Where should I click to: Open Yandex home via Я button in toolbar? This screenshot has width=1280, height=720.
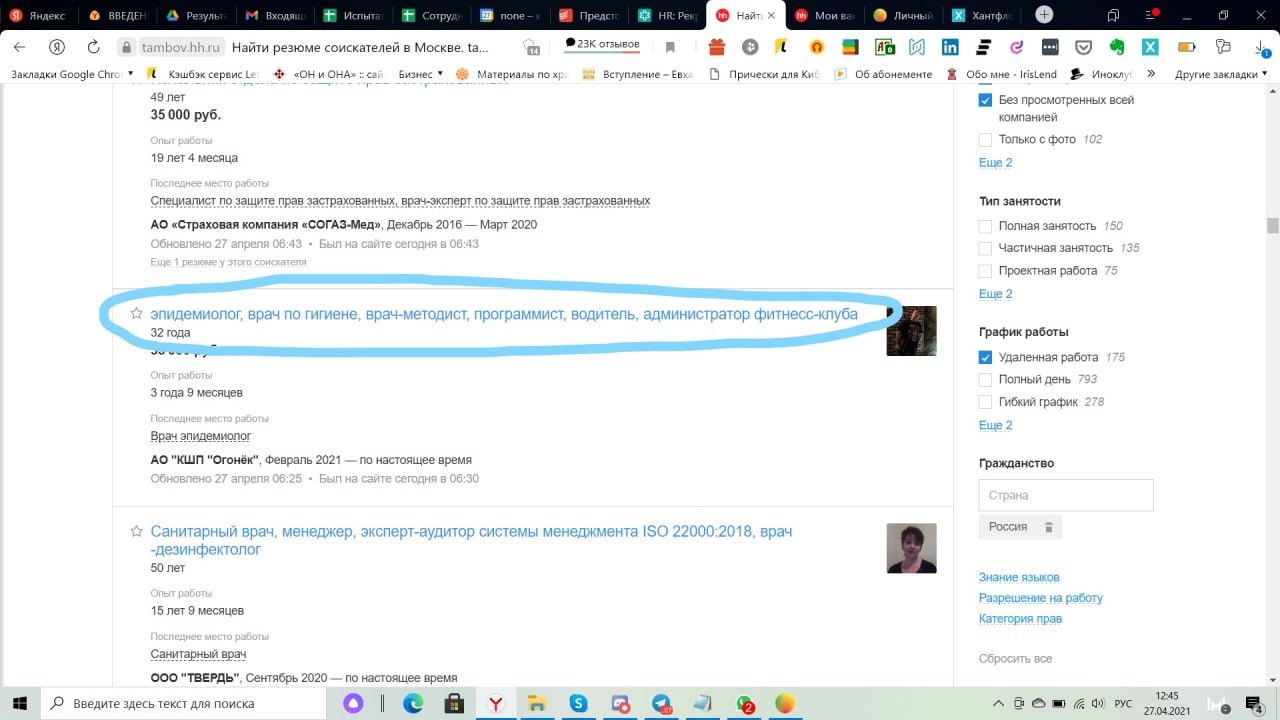[57, 47]
